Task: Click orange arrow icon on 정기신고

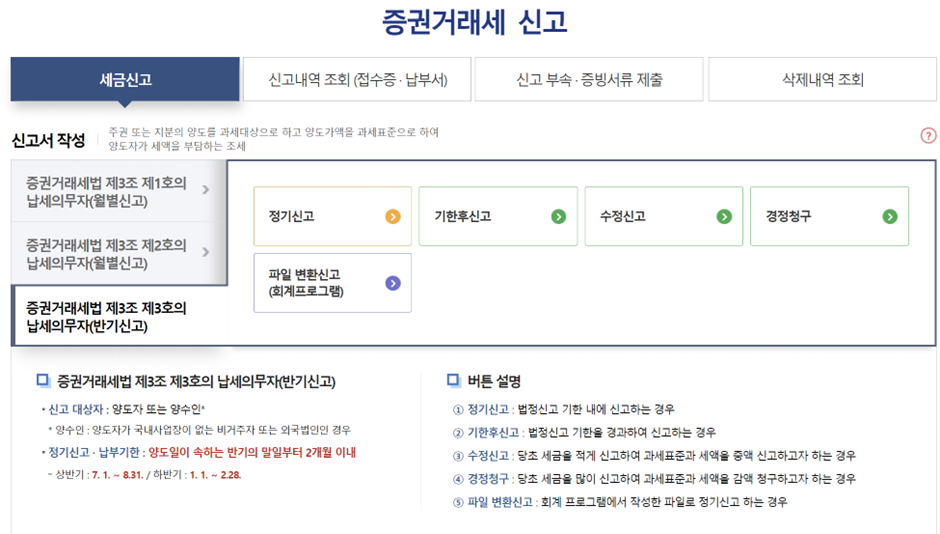Action: coord(393,216)
